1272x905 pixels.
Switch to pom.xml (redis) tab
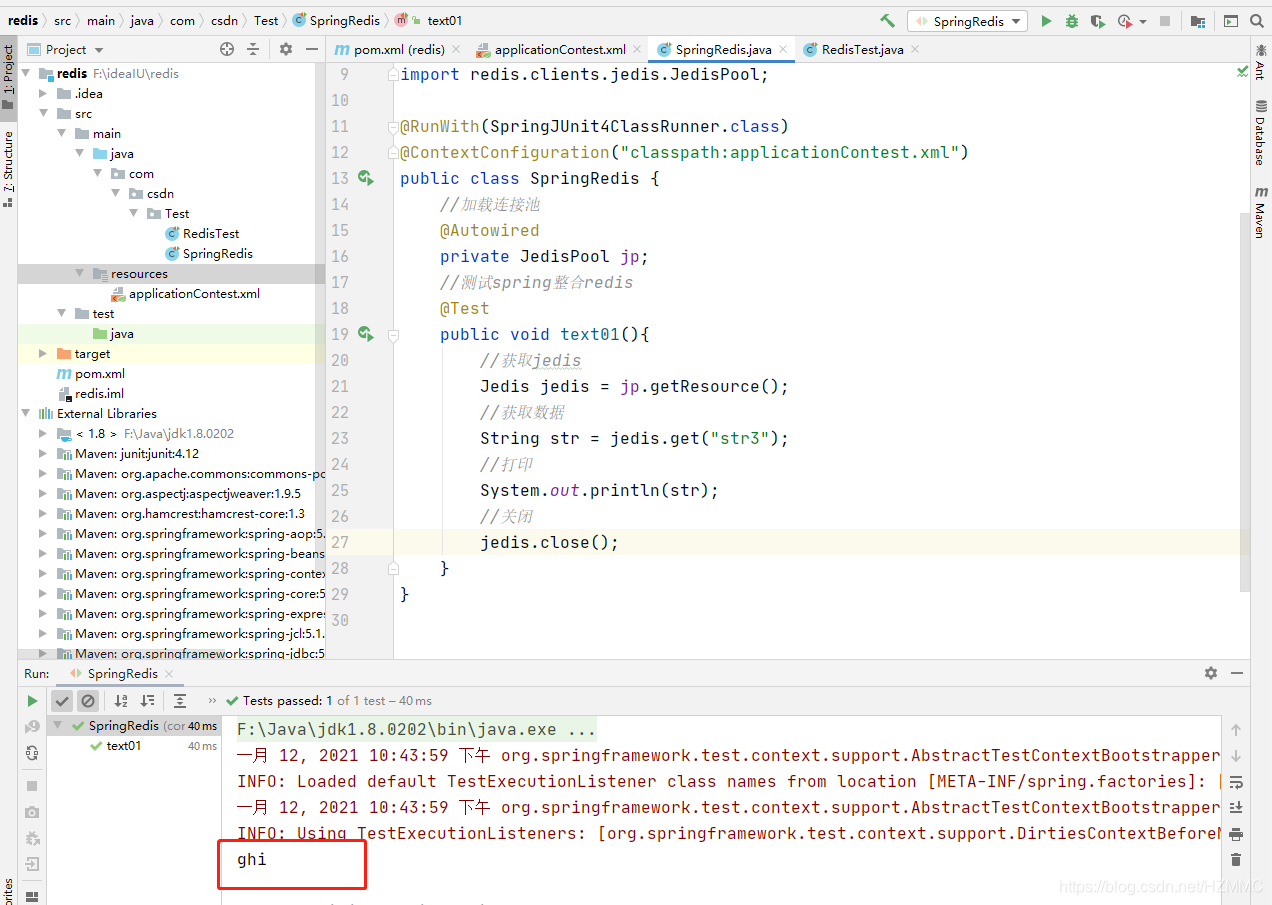398,49
